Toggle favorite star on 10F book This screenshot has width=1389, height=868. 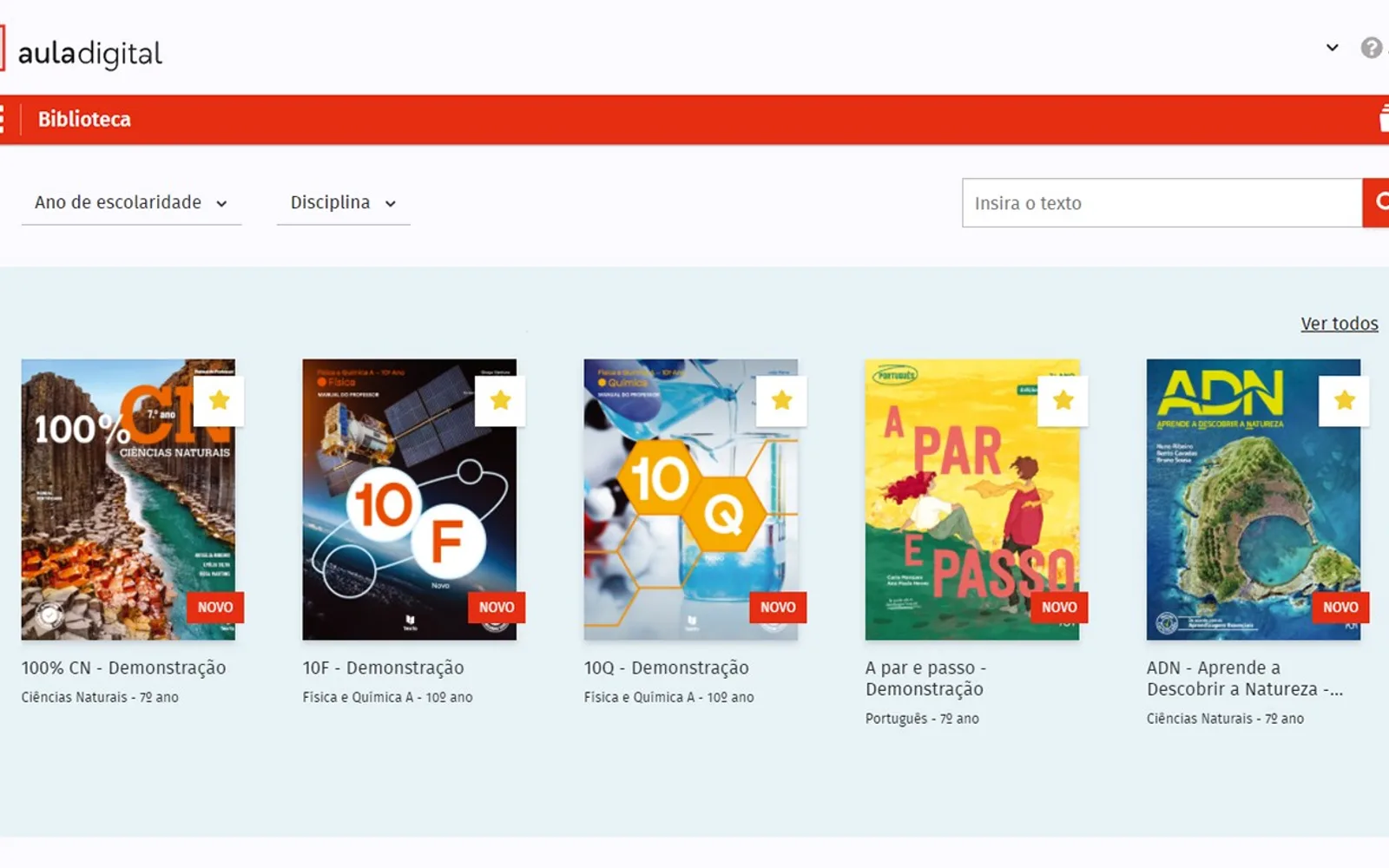pos(500,400)
